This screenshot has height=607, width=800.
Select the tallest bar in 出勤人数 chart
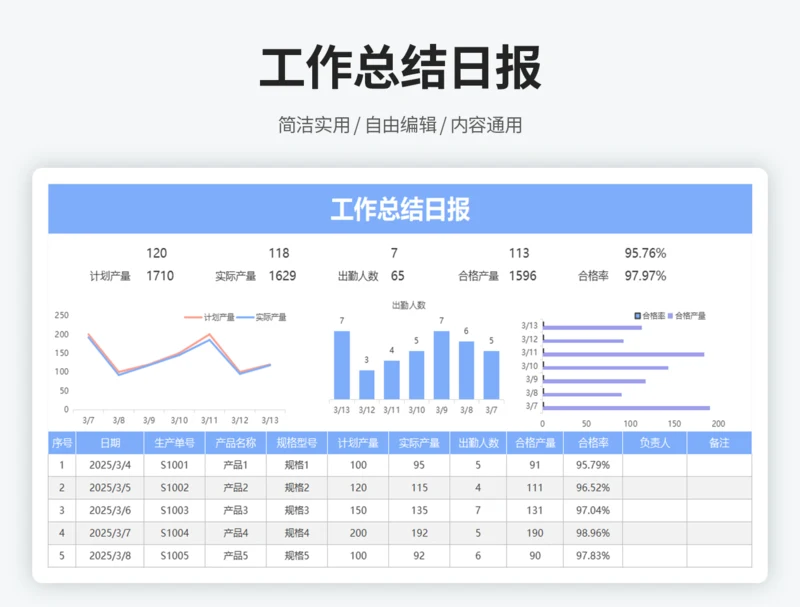pos(341,365)
